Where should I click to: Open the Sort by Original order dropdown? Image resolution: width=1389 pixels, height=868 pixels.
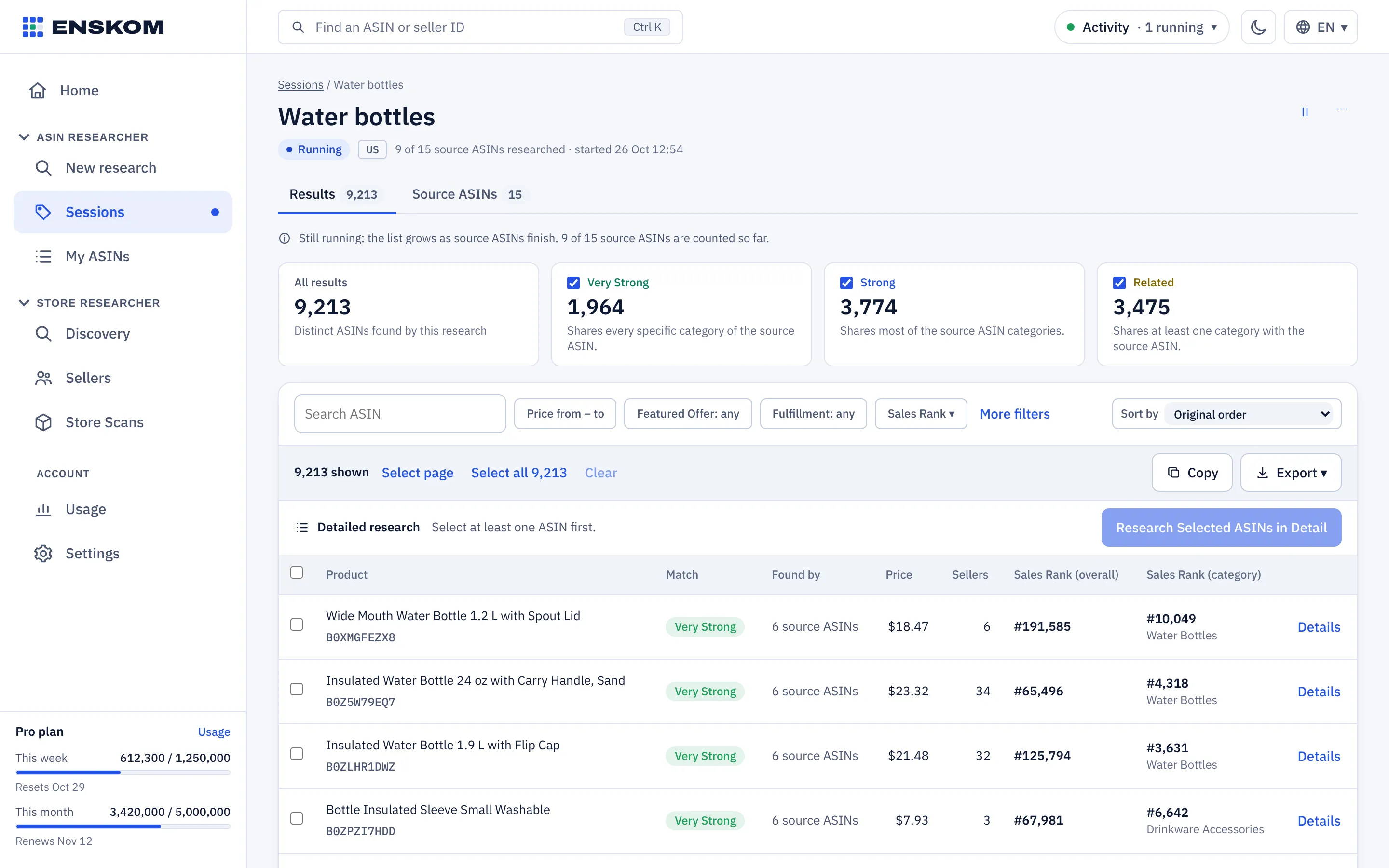(1252, 414)
